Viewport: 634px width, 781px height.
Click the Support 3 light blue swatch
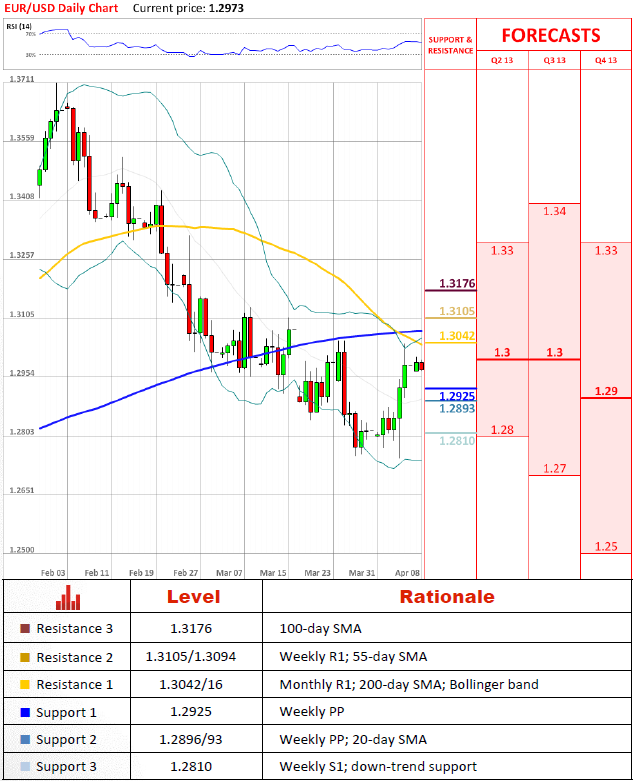(25, 767)
